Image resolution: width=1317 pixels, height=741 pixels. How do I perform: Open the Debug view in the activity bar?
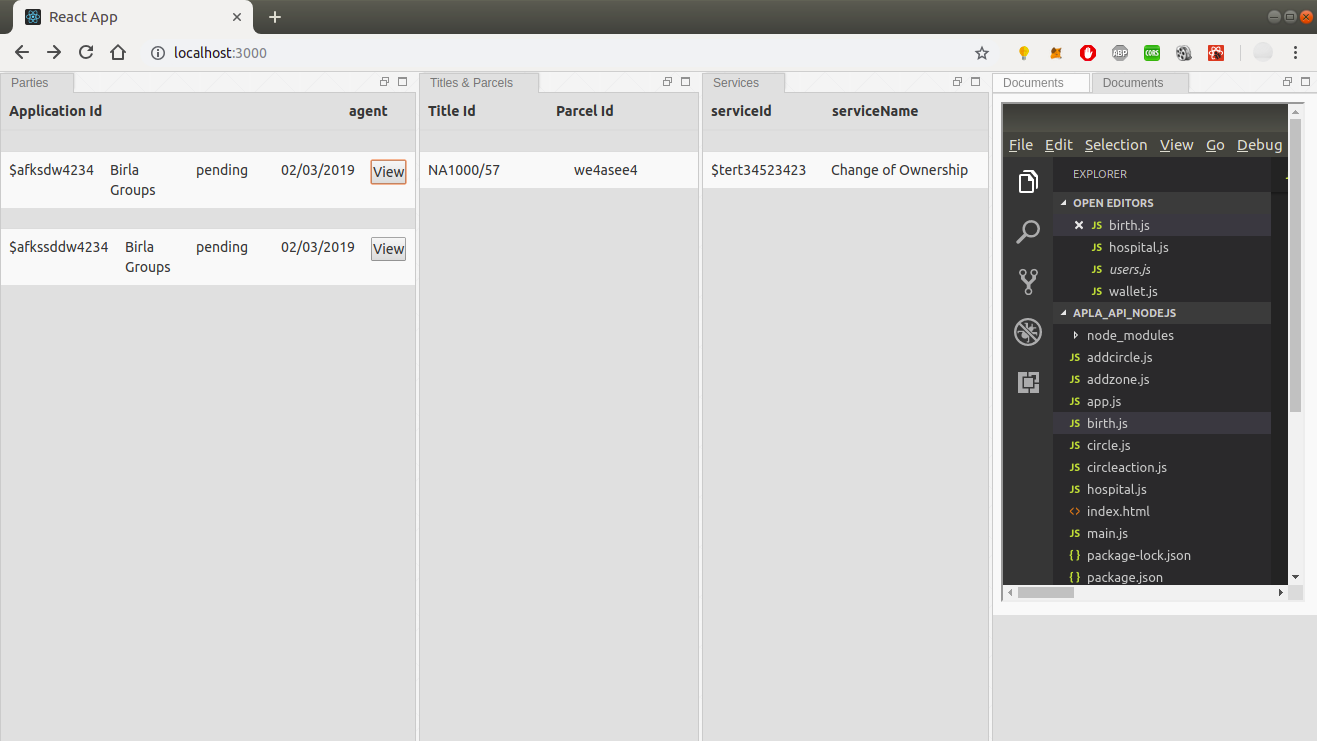point(1028,331)
